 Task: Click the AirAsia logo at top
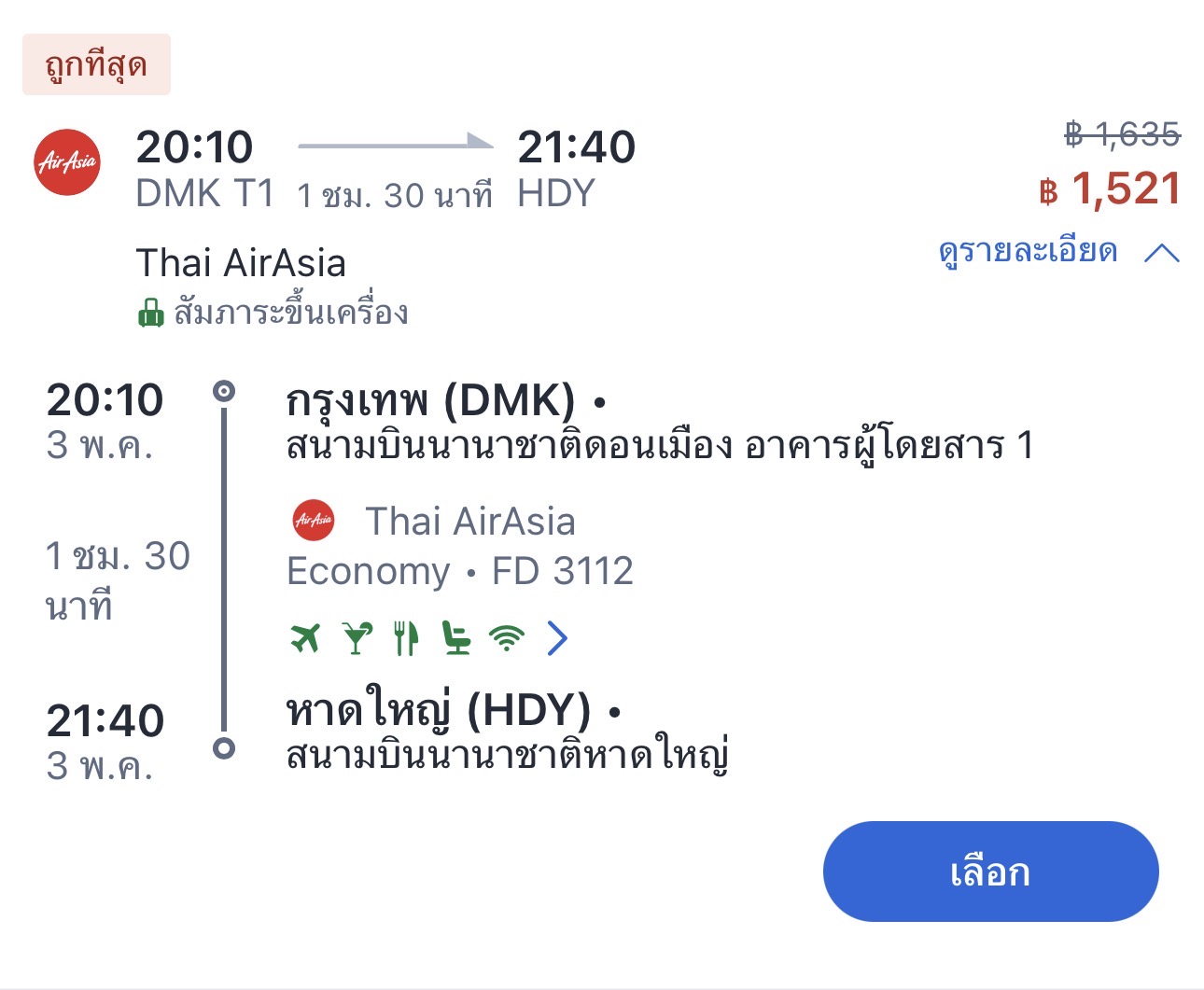pyautogui.click(x=67, y=162)
